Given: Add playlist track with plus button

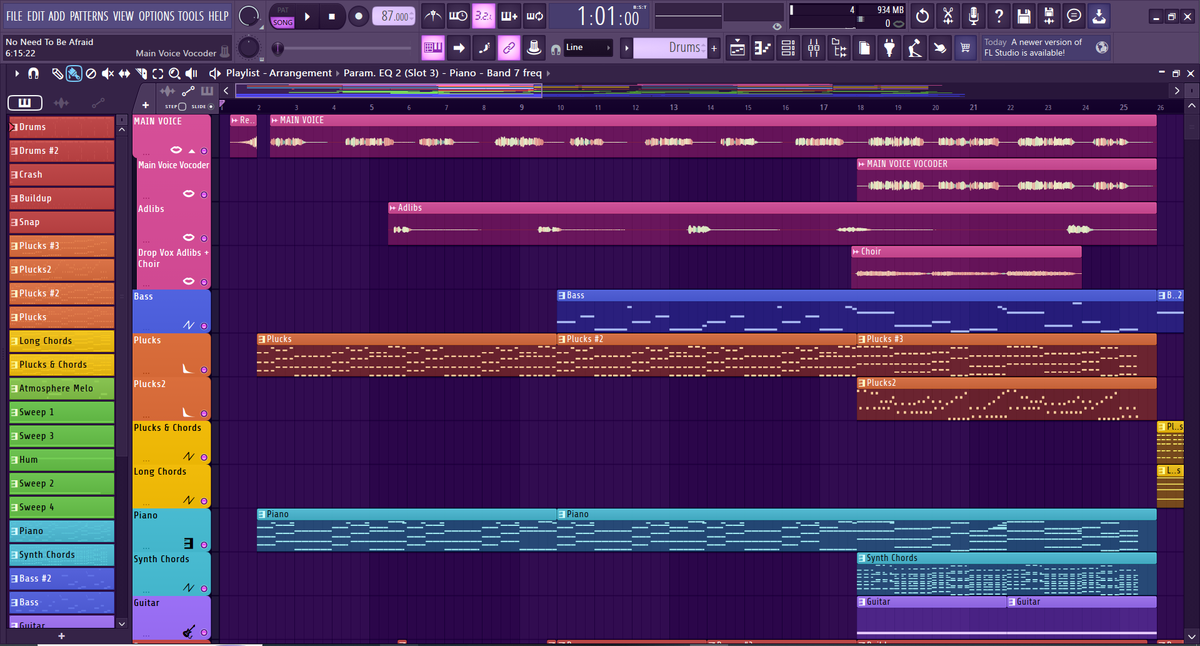Looking at the screenshot, I should tap(146, 106).
